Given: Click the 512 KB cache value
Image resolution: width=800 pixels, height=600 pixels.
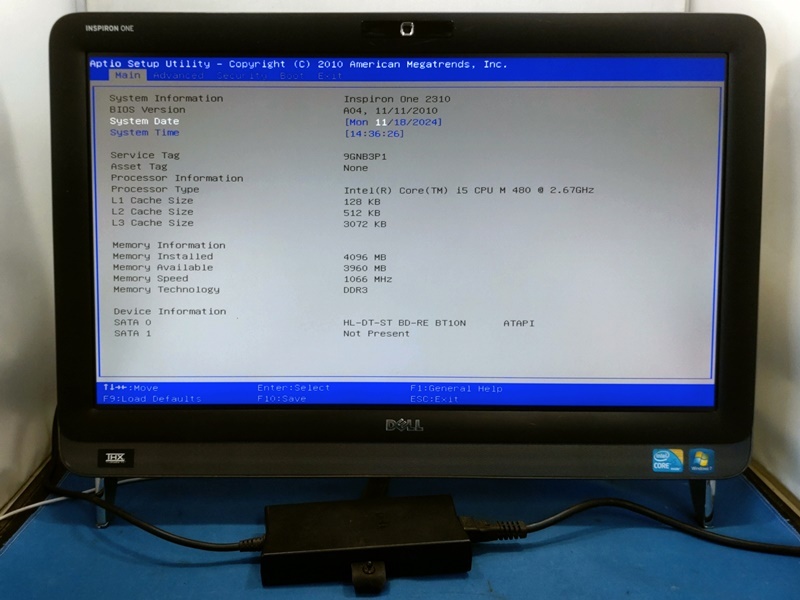Looking at the screenshot, I should tap(362, 213).
